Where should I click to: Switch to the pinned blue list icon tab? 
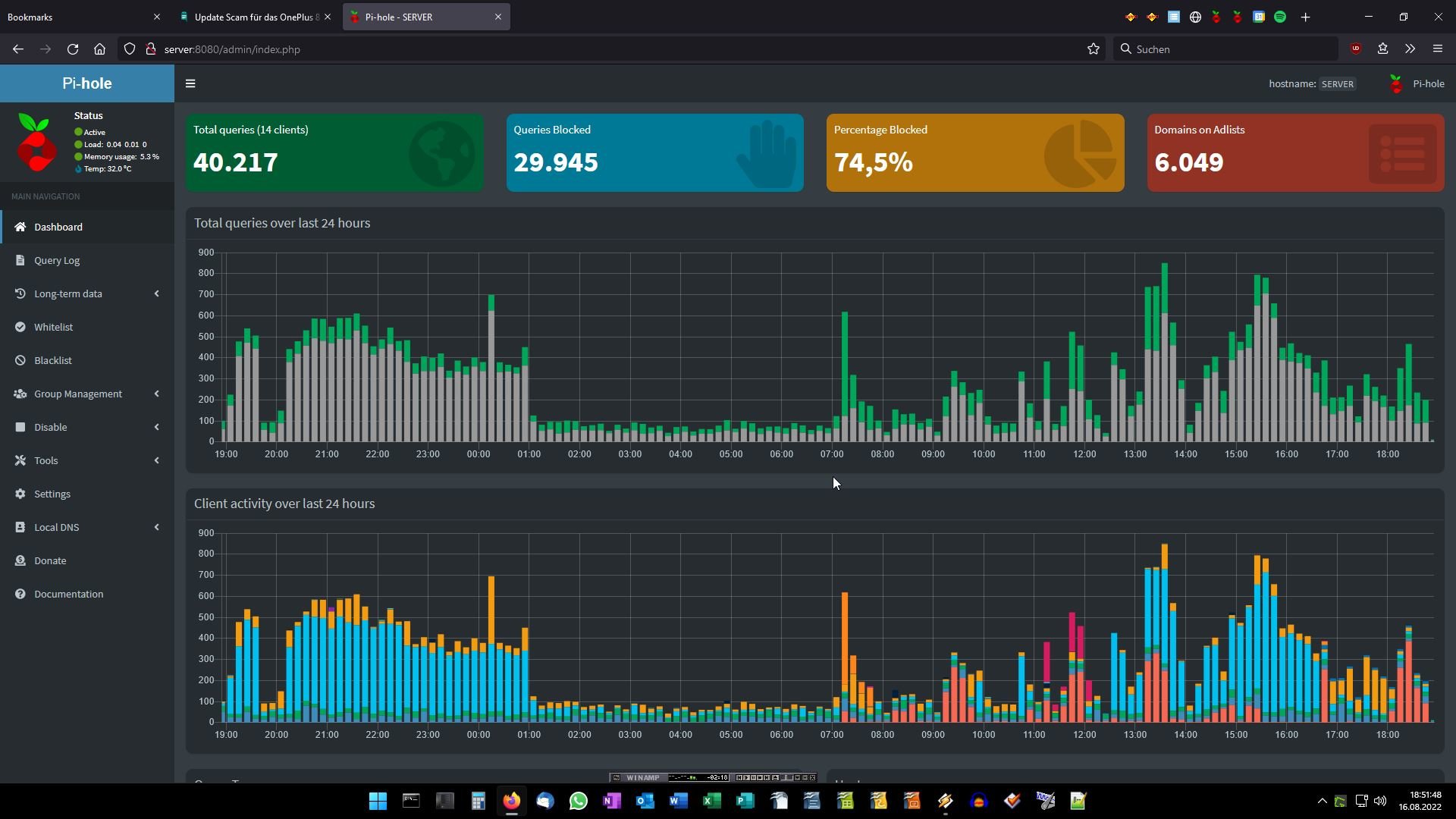click(x=1174, y=17)
